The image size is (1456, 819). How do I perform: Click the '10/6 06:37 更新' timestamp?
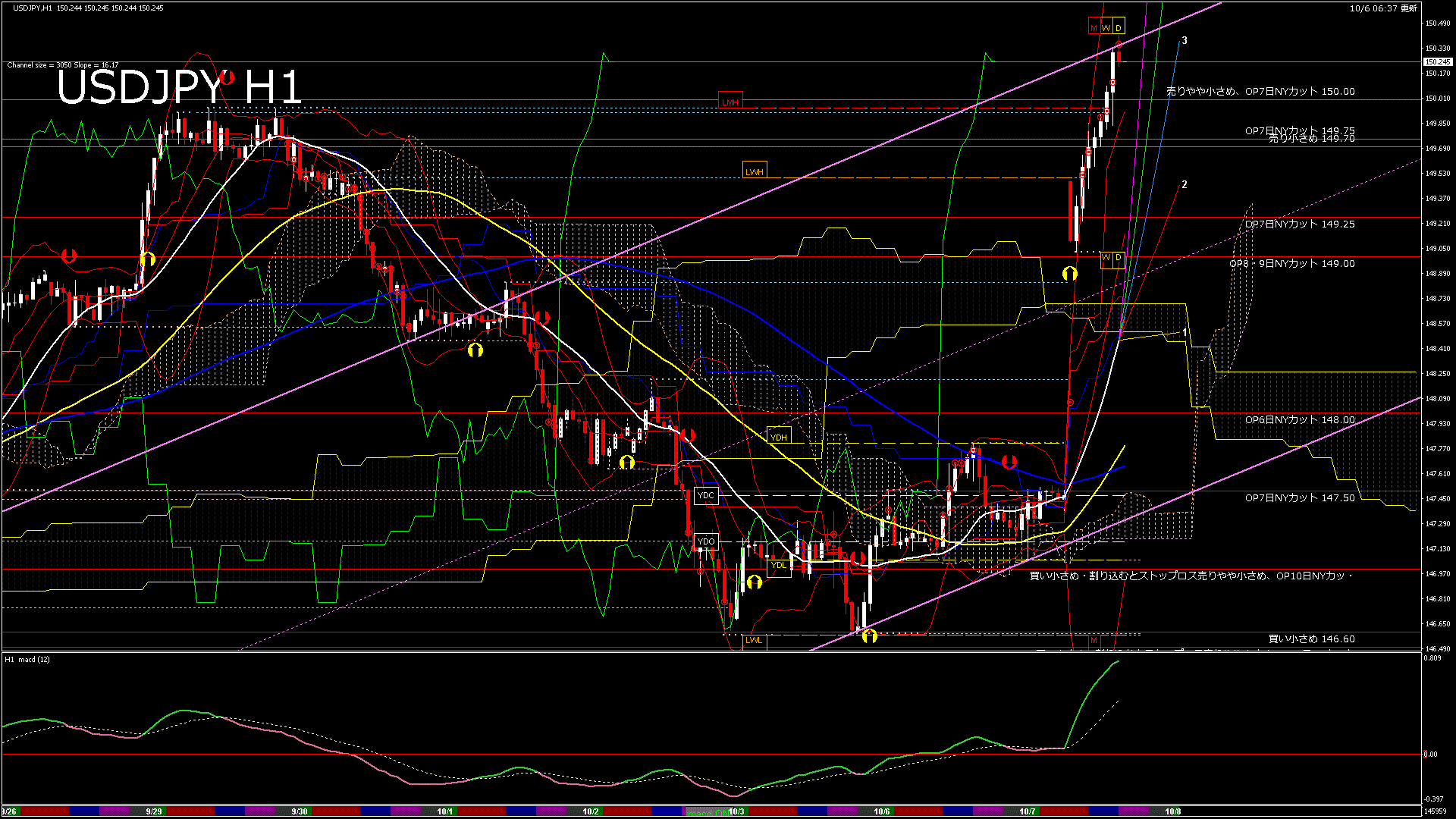[1383, 8]
